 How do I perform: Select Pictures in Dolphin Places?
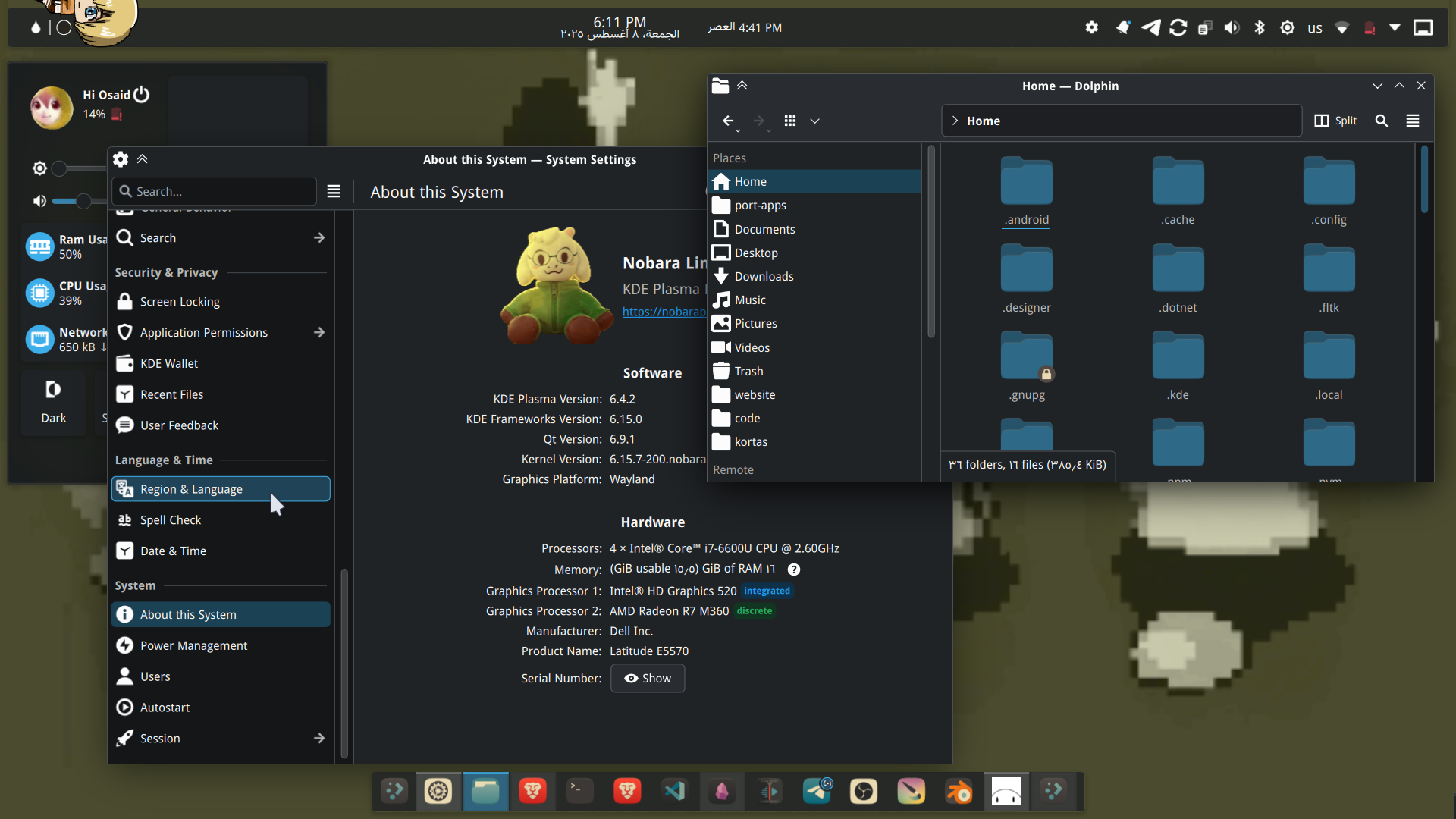tap(815, 324)
